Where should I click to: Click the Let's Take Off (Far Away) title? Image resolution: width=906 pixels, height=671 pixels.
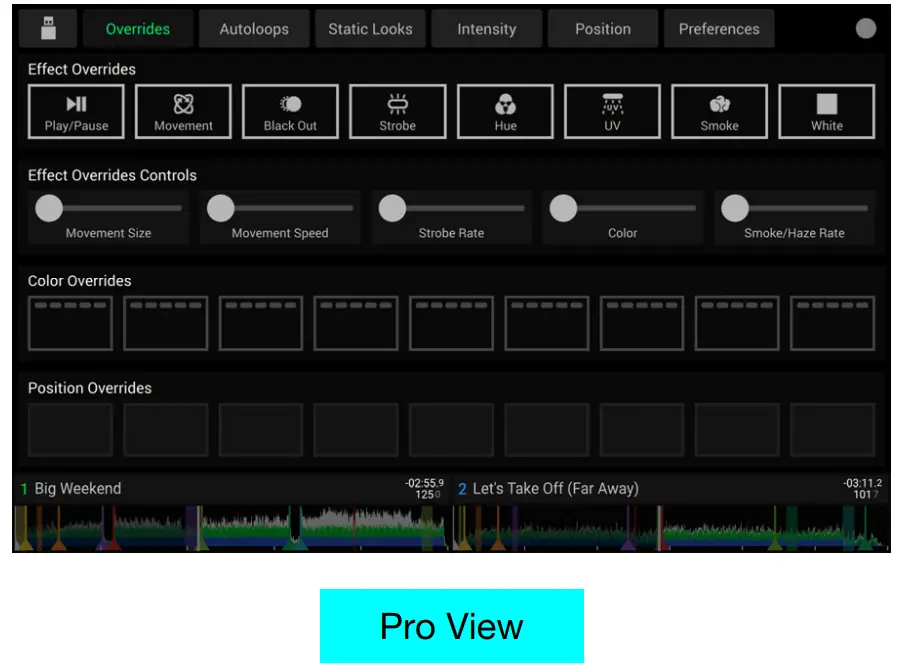click(555, 489)
